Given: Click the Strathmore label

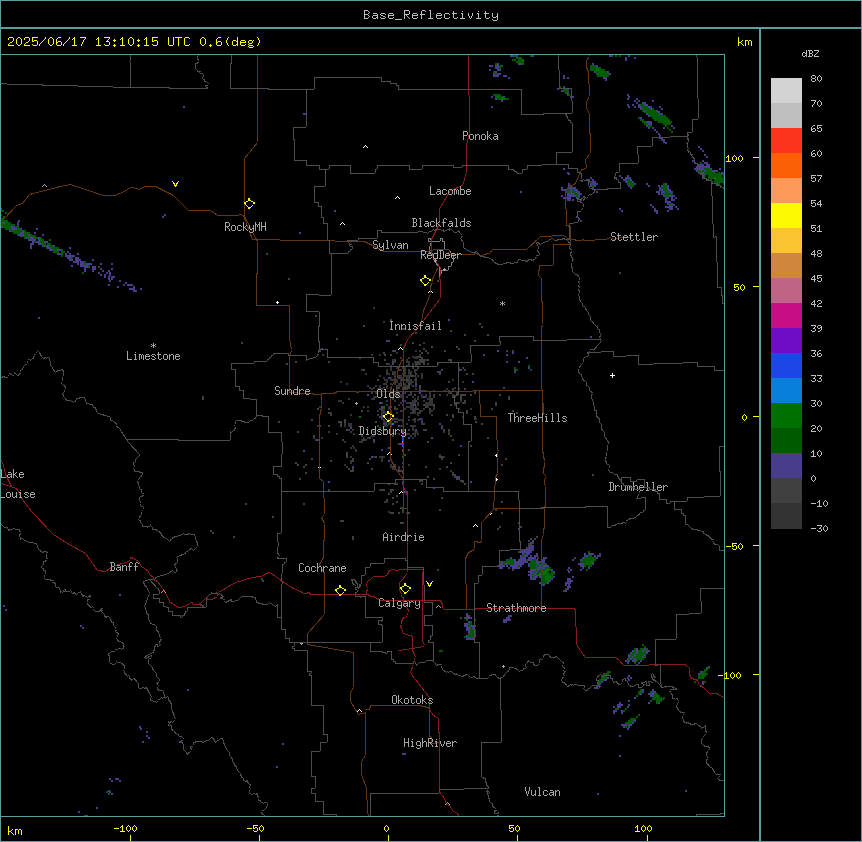Looking at the screenshot, I should [516, 608].
